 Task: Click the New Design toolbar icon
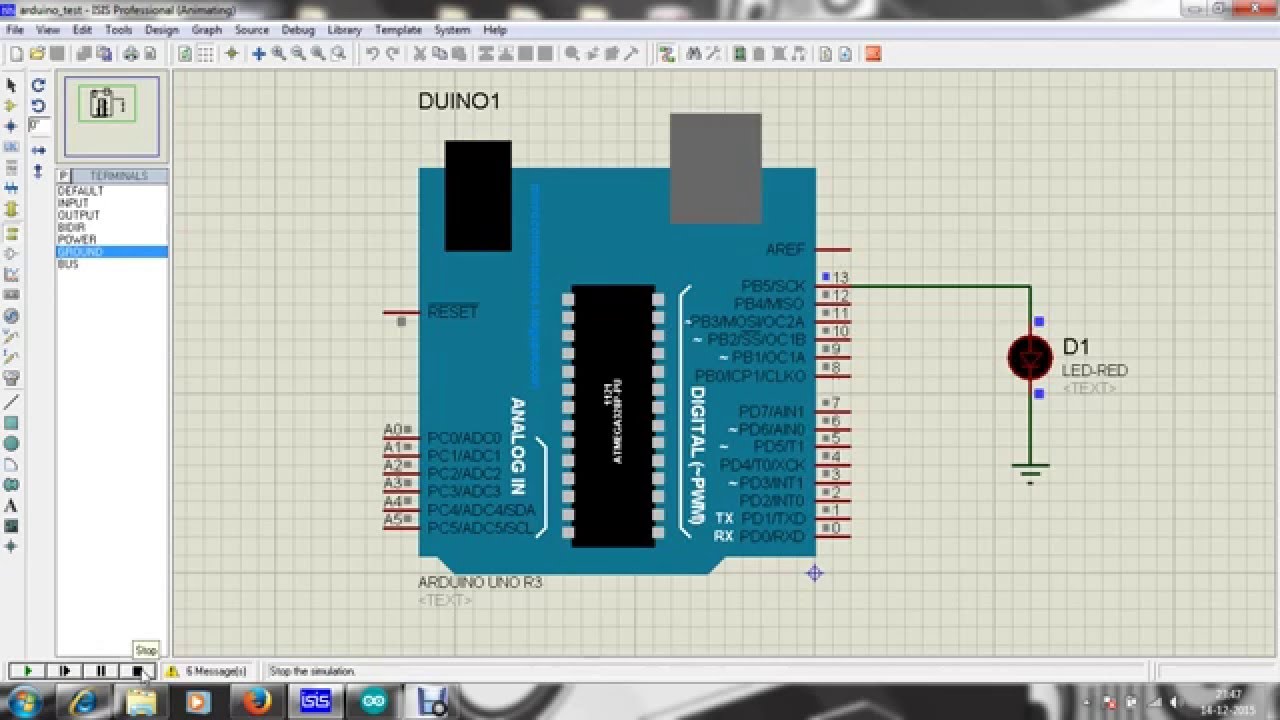[16, 54]
